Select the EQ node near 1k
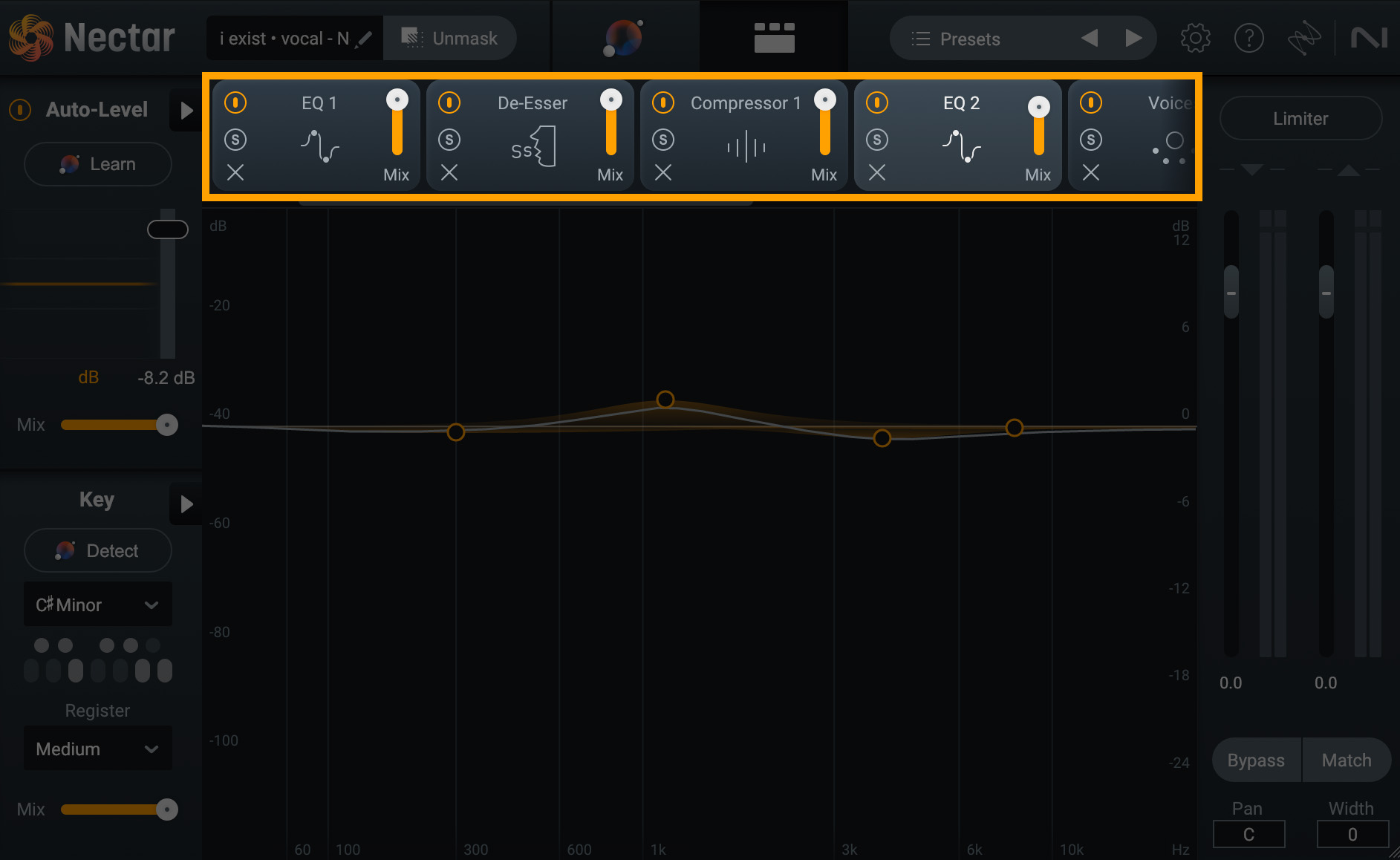Viewport: 1400px width, 860px height. pos(665,400)
